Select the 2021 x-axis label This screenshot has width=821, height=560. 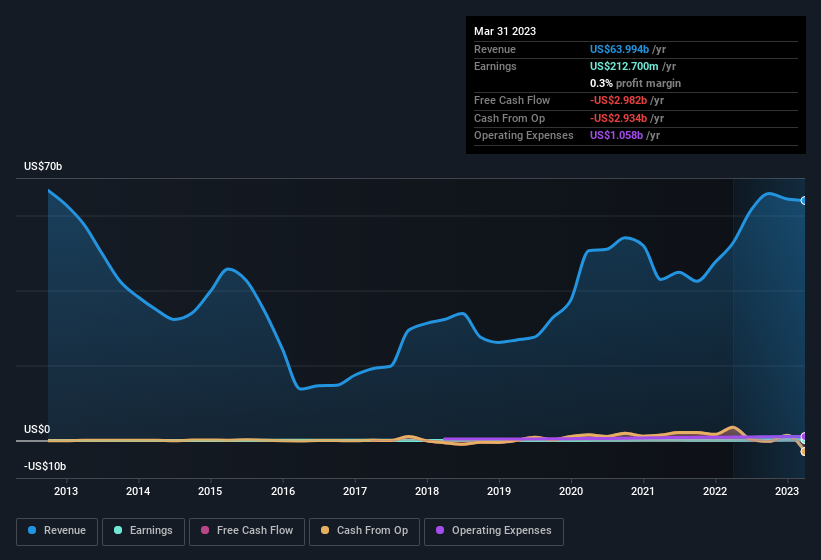click(642, 491)
